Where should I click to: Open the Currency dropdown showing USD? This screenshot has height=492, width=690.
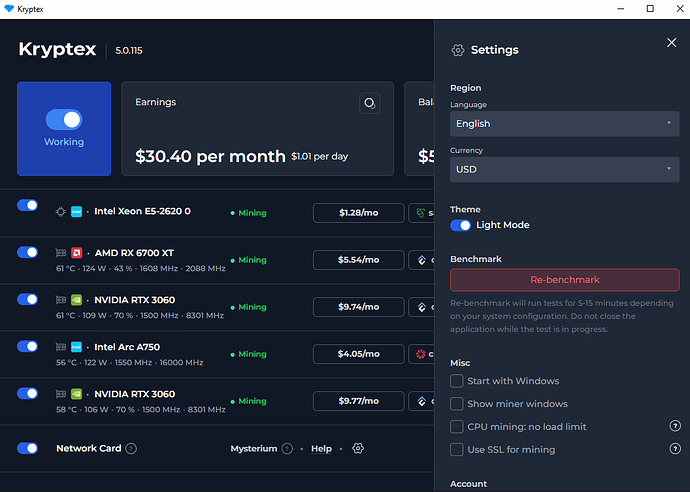click(565, 169)
